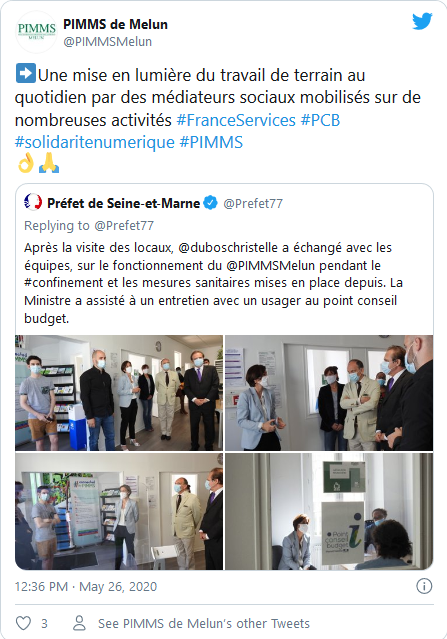See PIMMS de Melun's other Tweets
447x639 pixels.
204,624
